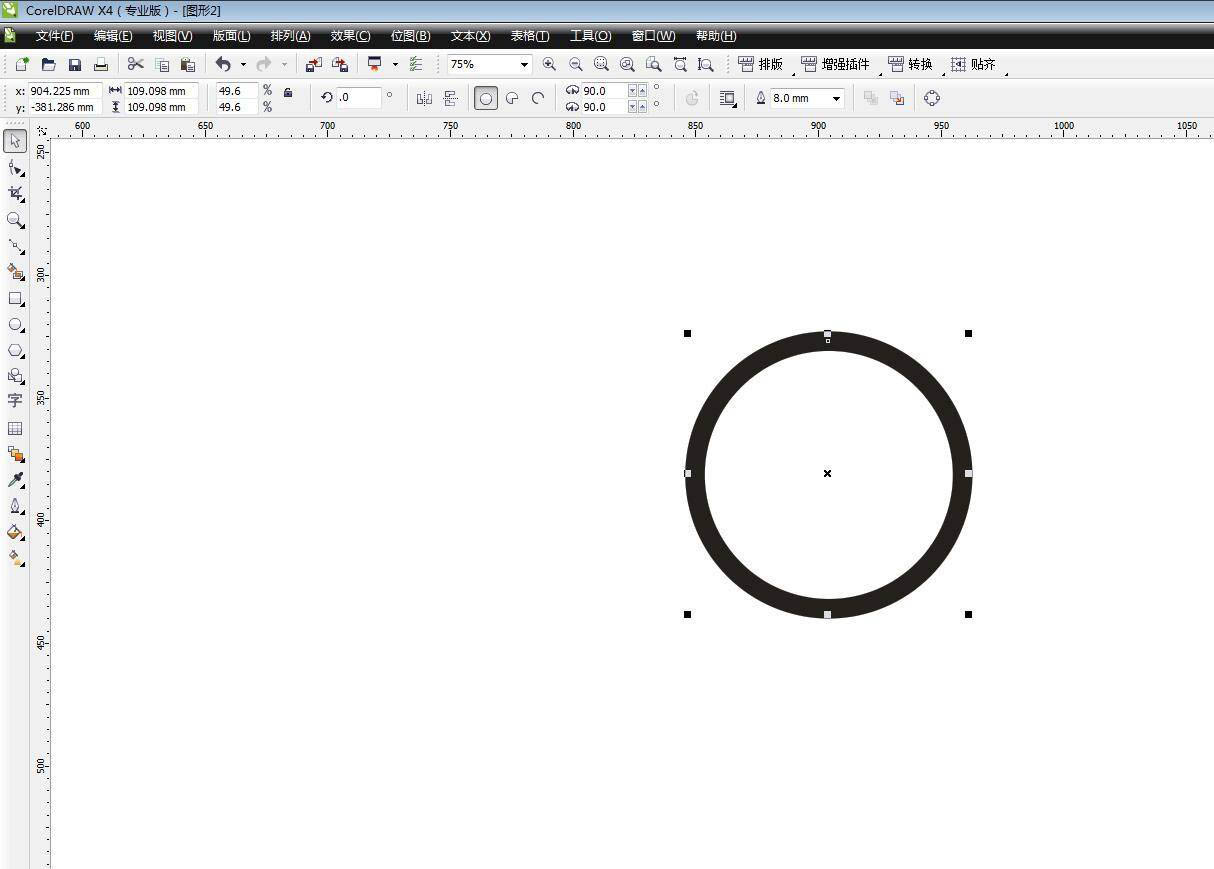Select the Text tool
This screenshot has width=1214, height=869.
pyautogui.click(x=16, y=401)
